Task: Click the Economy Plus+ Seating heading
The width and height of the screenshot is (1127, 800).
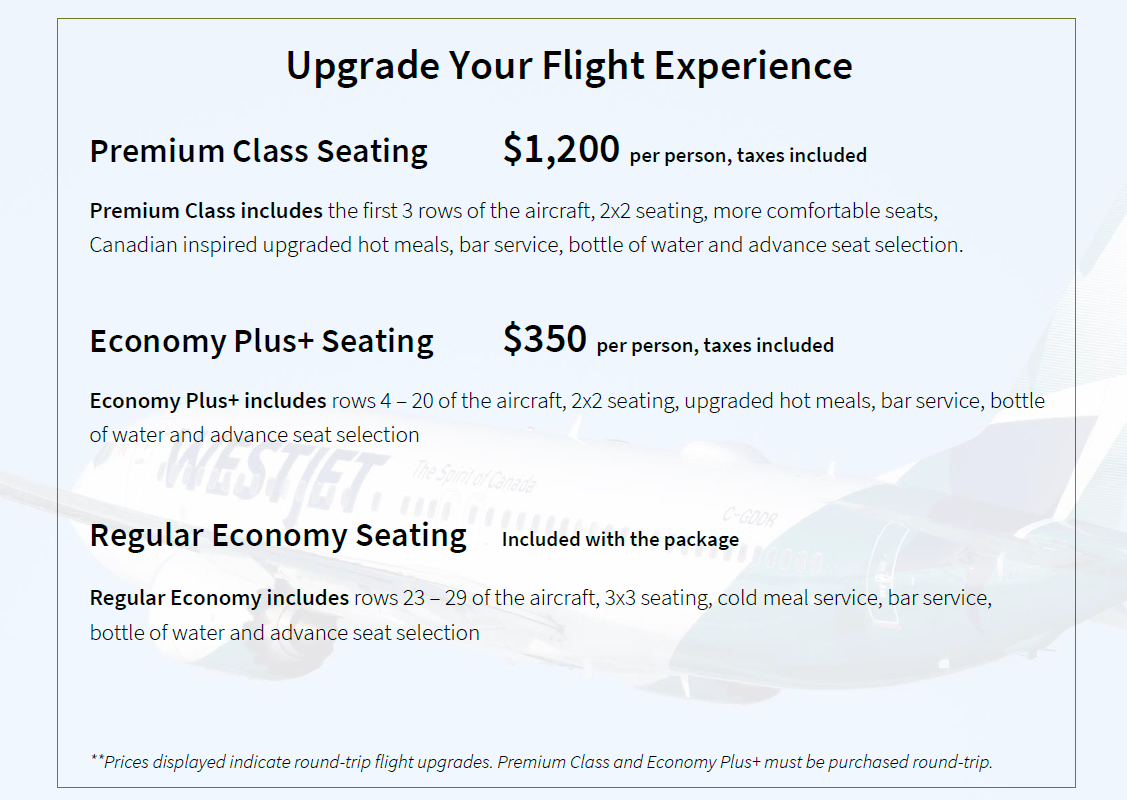Action: point(262,341)
